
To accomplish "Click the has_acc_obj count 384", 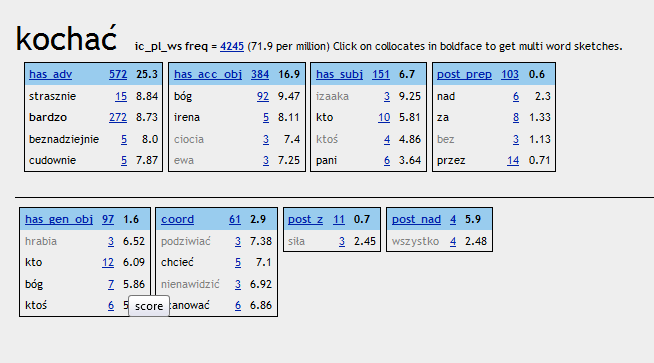I will pos(260,74).
